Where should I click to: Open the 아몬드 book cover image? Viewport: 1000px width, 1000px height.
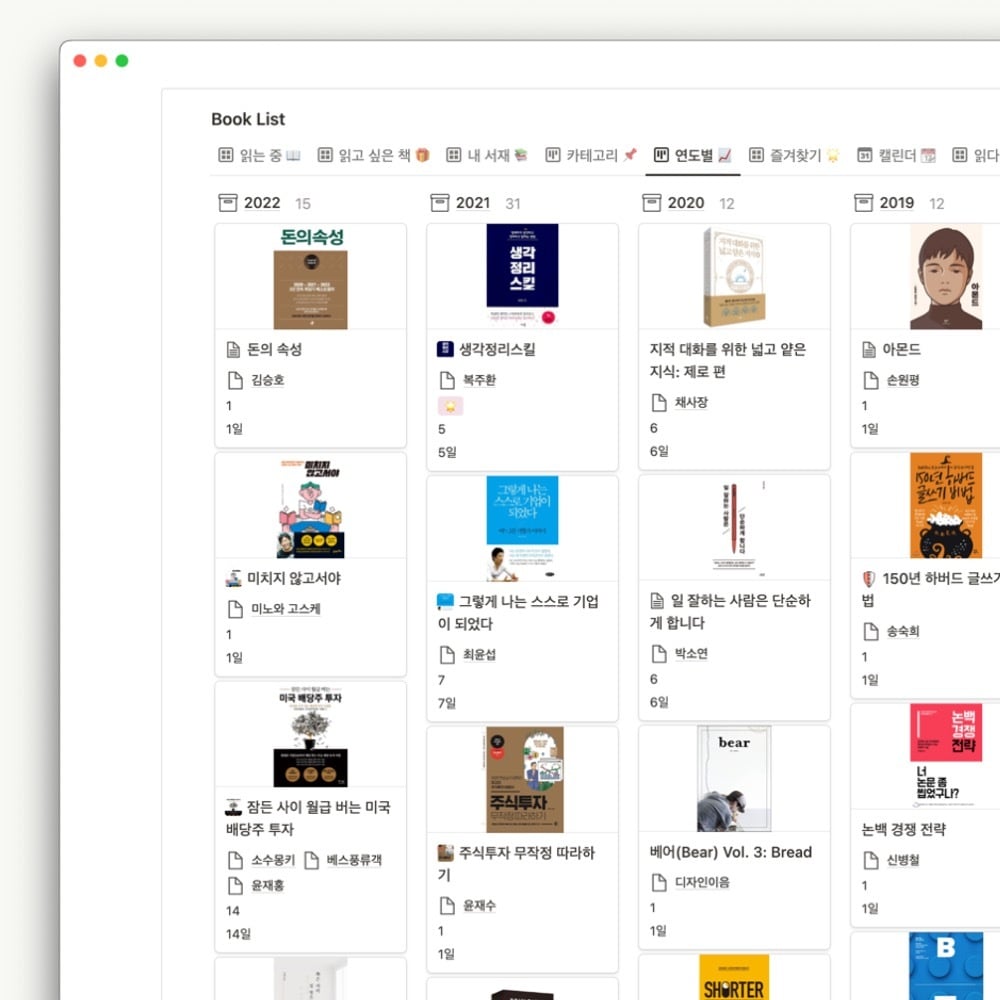pyautogui.click(x=946, y=276)
